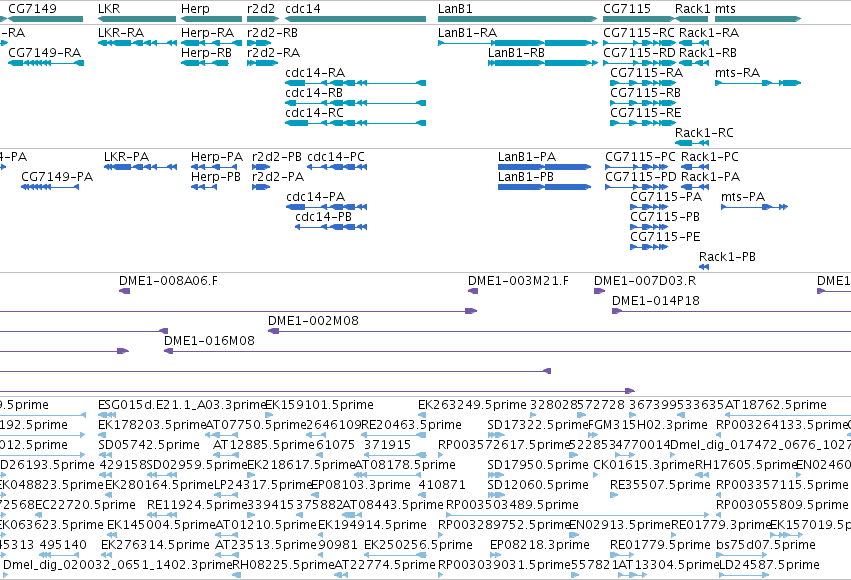
Task: Click the cdc14-PB protein feature
Action: 331,227
